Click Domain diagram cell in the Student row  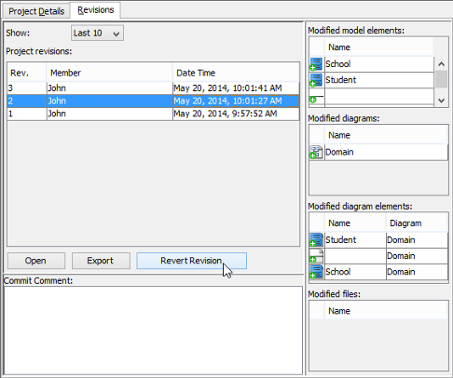click(x=417, y=240)
